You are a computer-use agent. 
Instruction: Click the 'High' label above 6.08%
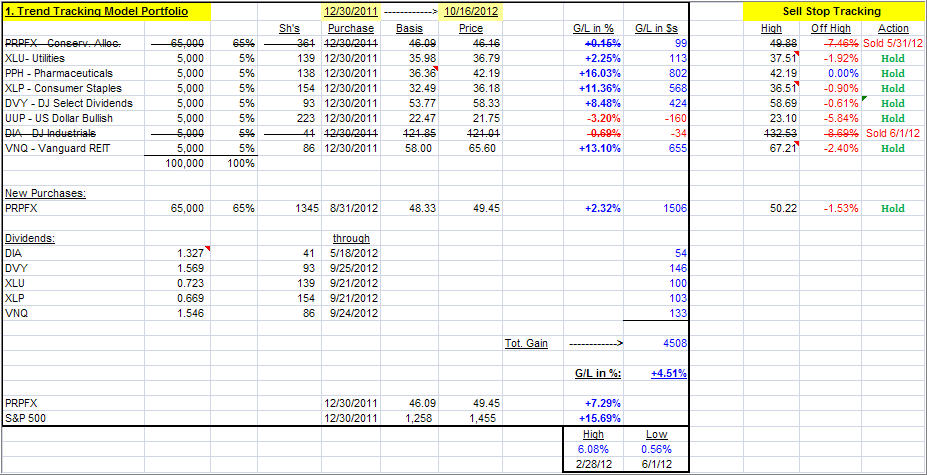[x=593, y=434]
